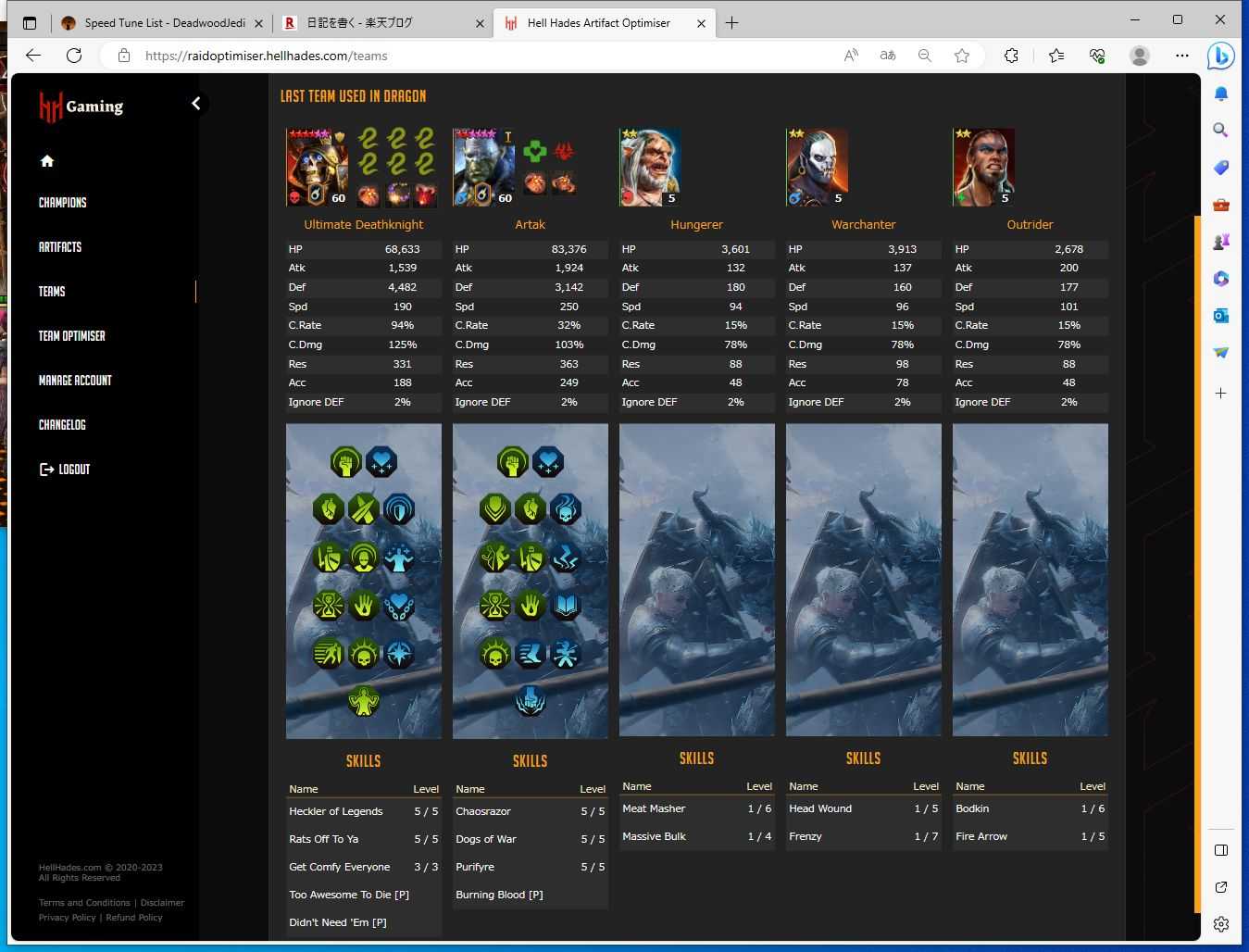Open the Terms and Conditions link

click(x=83, y=902)
